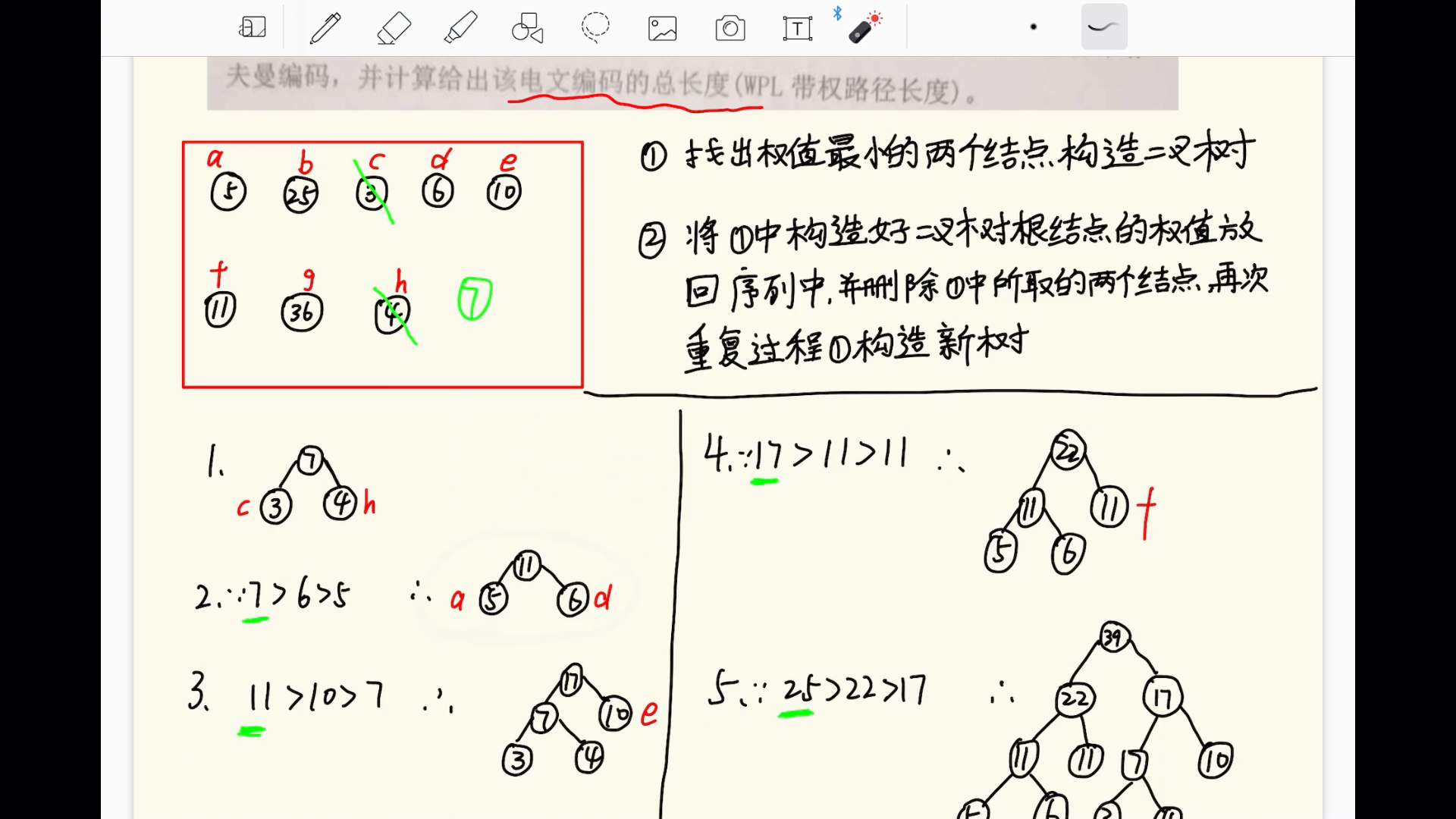Toggle the read-only page mode icon
The height and width of the screenshot is (819, 1456).
click(x=253, y=28)
